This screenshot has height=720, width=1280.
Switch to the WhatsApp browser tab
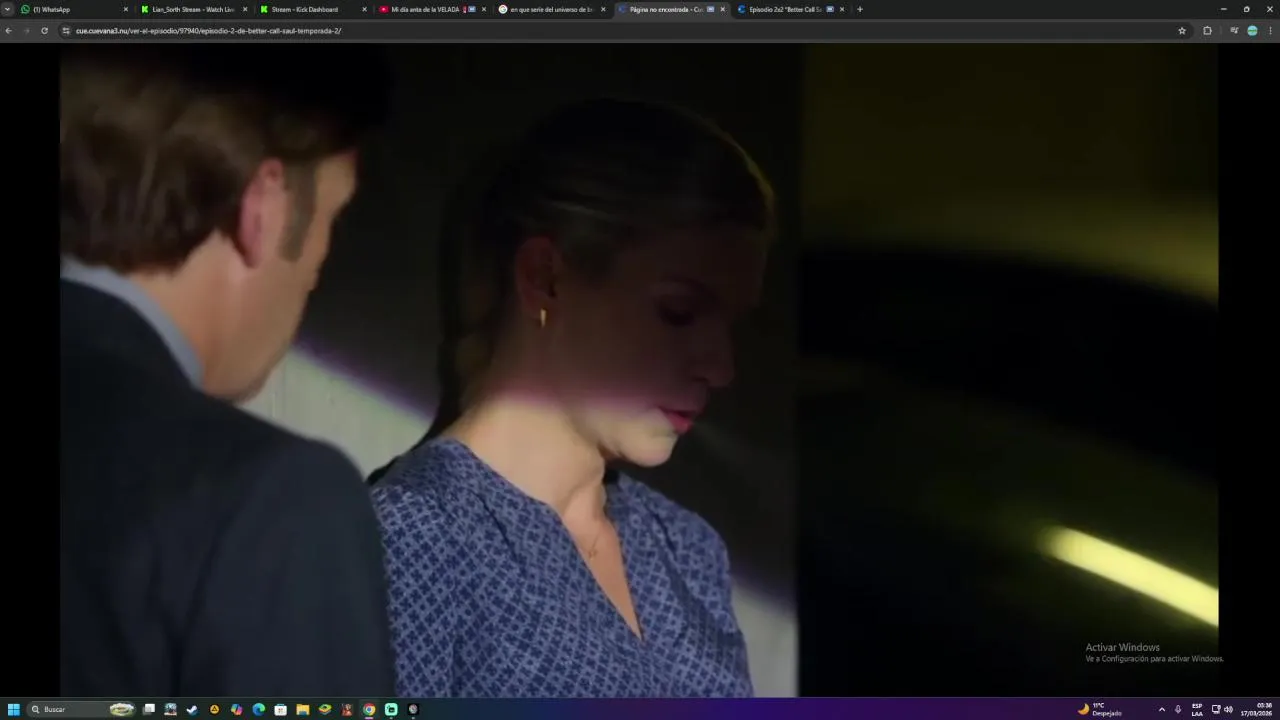pos(75,9)
